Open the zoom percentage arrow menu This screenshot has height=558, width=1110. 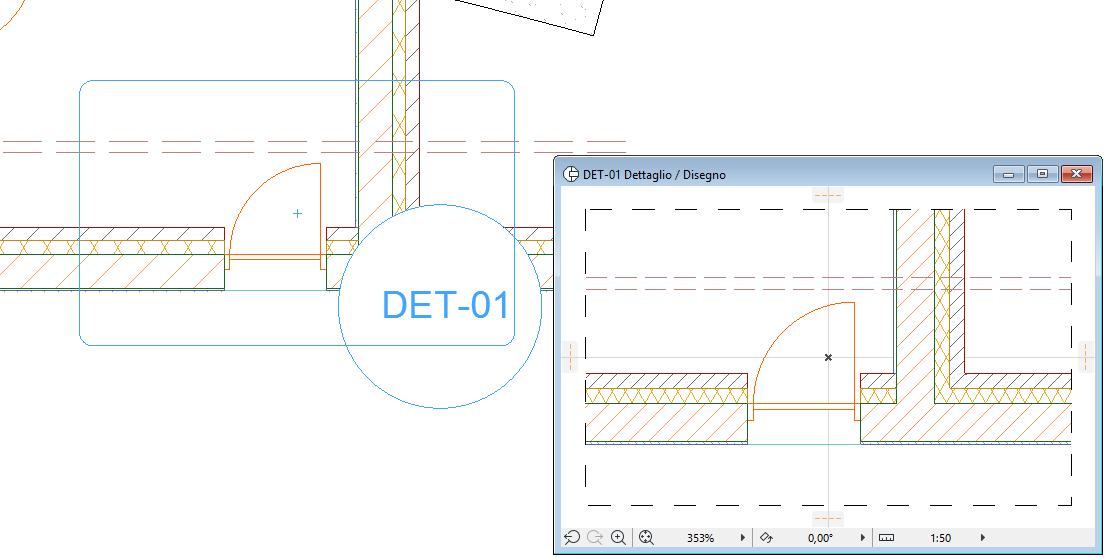(743, 537)
